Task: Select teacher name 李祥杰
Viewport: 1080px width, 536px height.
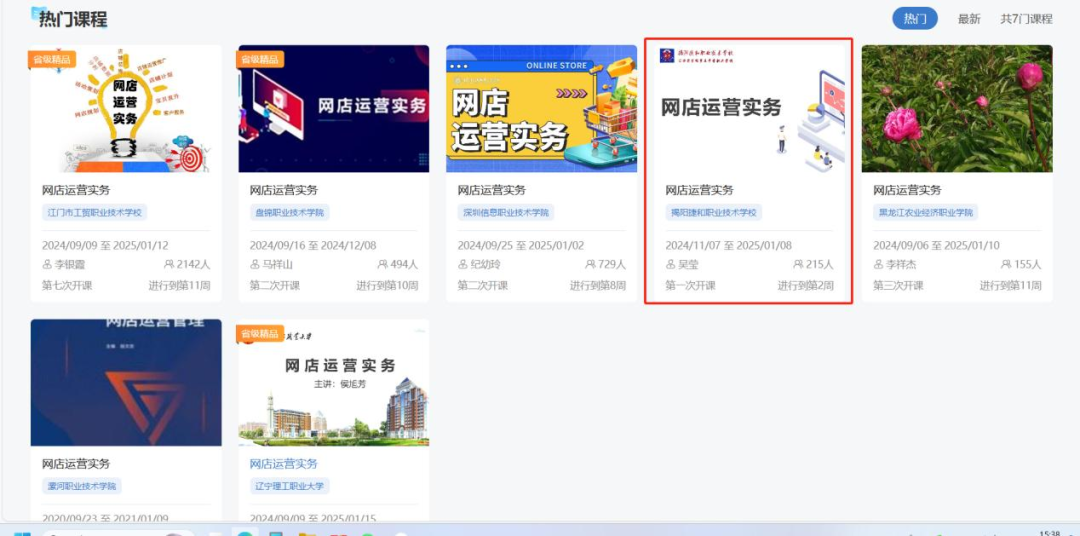Action: click(x=901, y=265)
